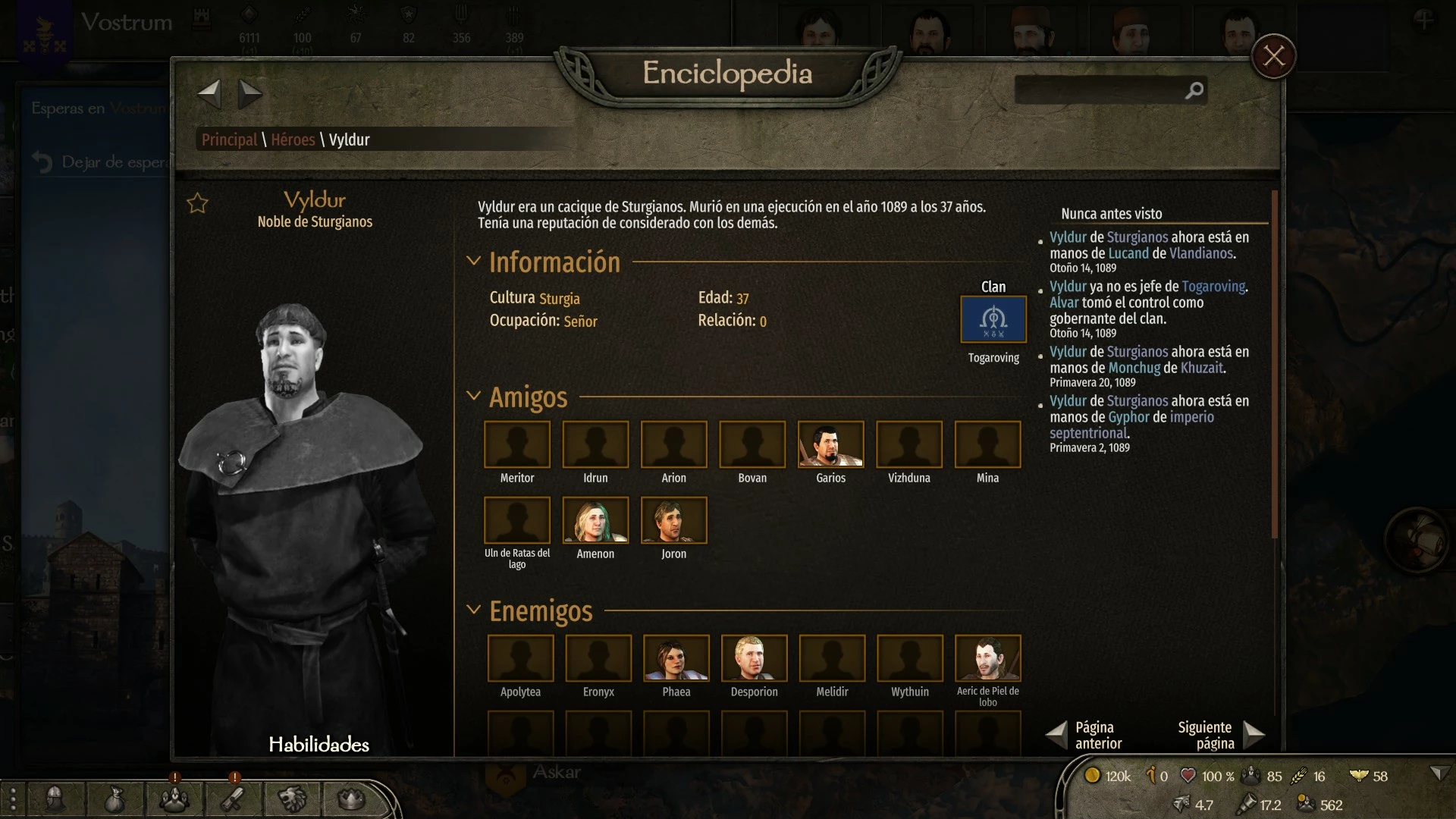Go to Héroes in the breadcrumb

point(293,140)
